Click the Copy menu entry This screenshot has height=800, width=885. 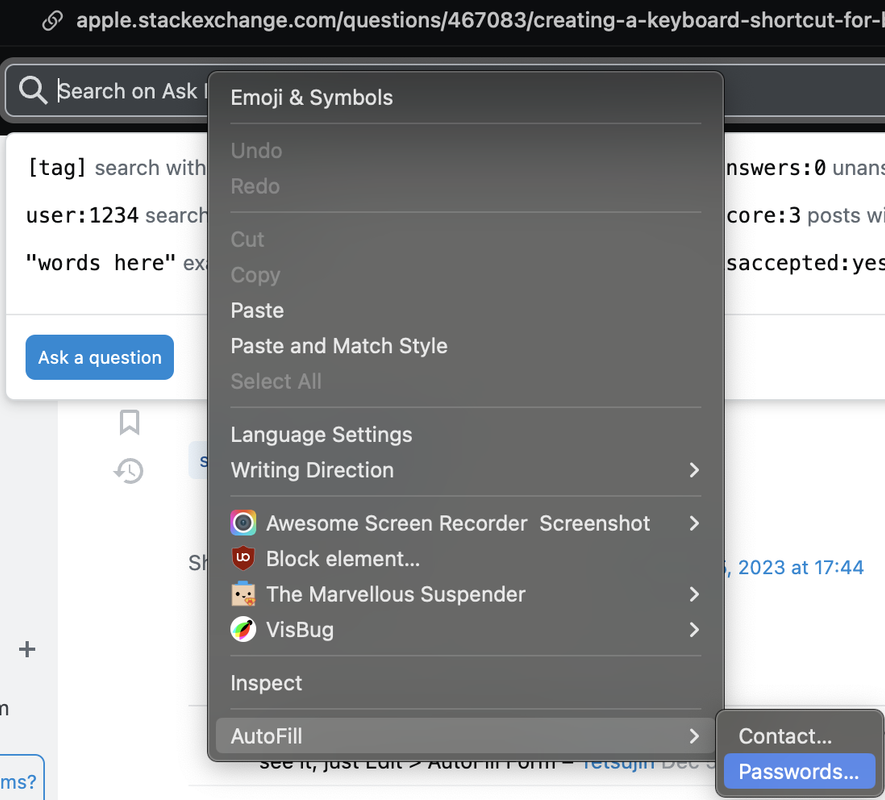click(x=466, y=275)
